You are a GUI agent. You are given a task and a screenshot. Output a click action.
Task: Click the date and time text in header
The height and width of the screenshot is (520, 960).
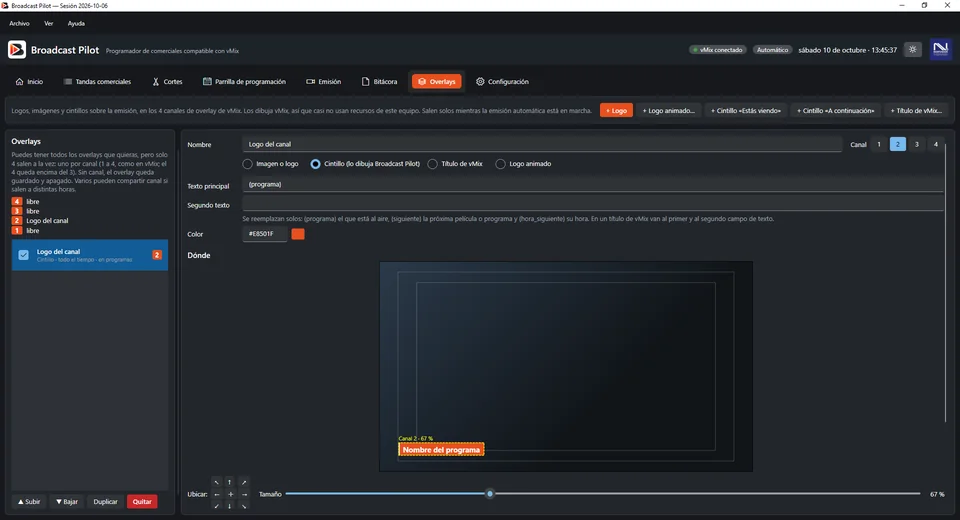[x=847, y=50]
